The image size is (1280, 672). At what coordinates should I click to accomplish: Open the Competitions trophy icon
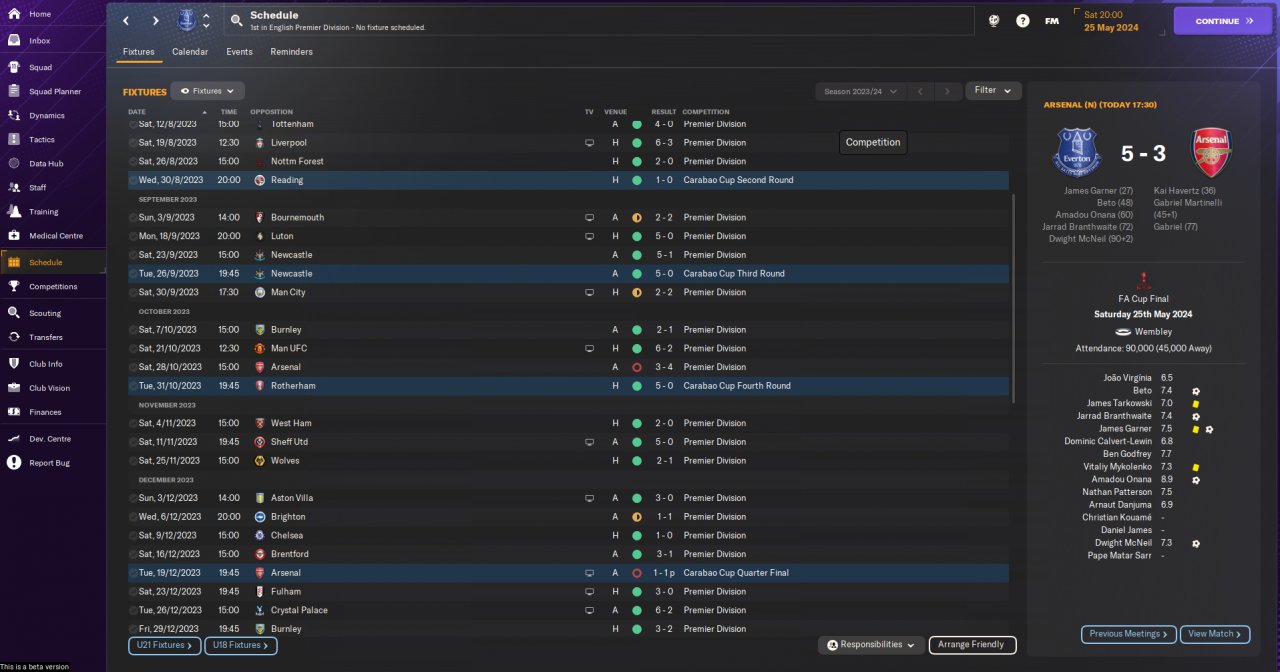14,286
